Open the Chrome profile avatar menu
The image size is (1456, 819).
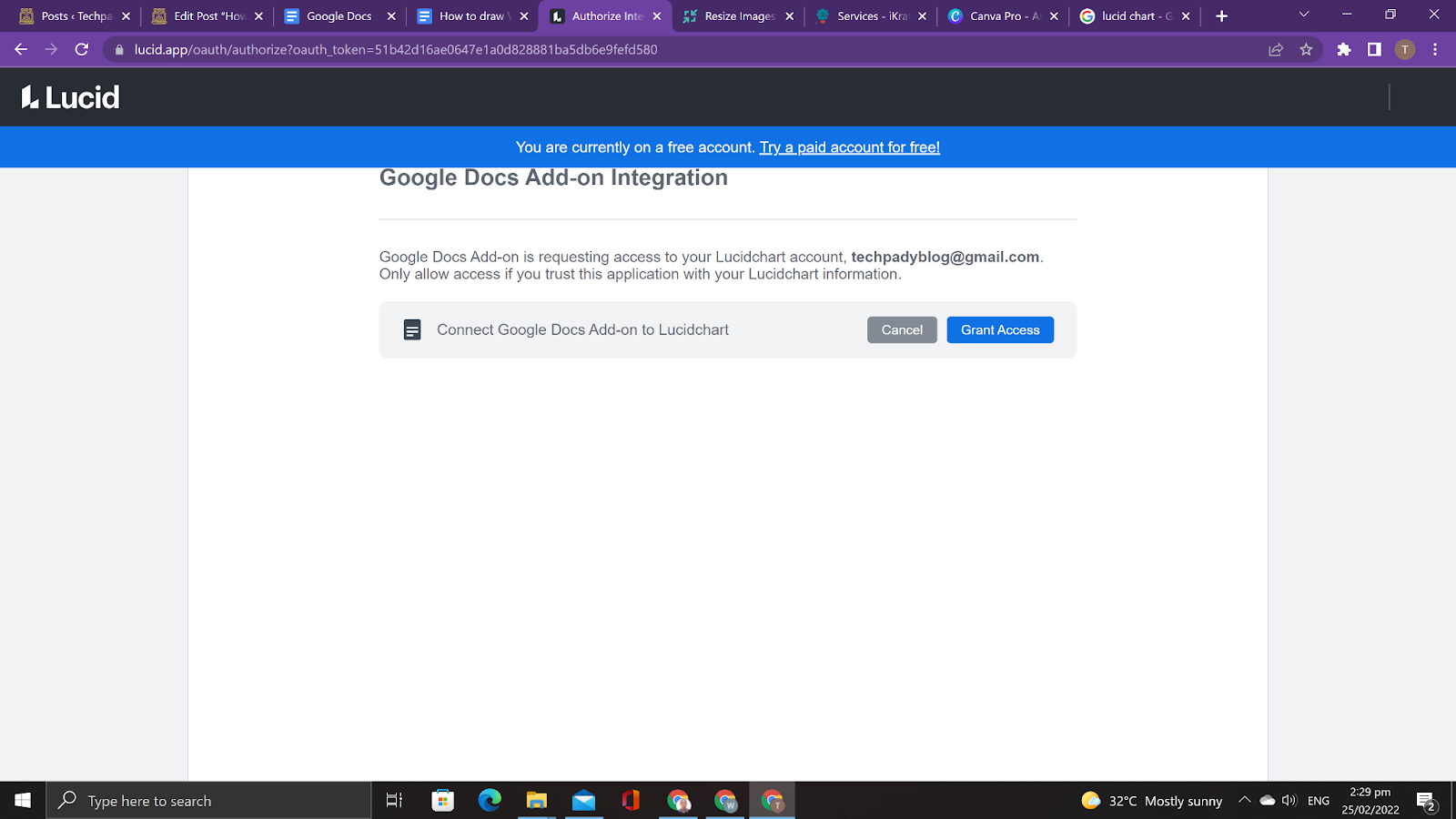click(x=1405, y=49)
